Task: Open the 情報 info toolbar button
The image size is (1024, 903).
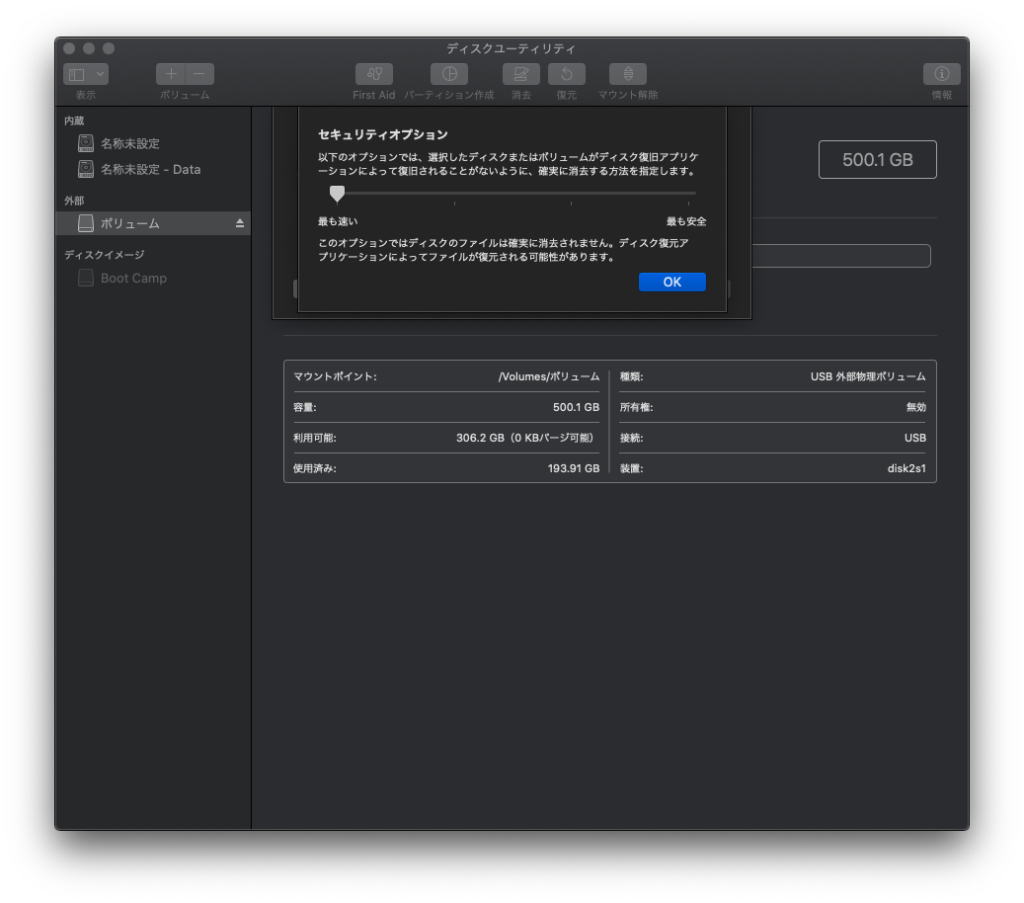Action: coord(942,74)
